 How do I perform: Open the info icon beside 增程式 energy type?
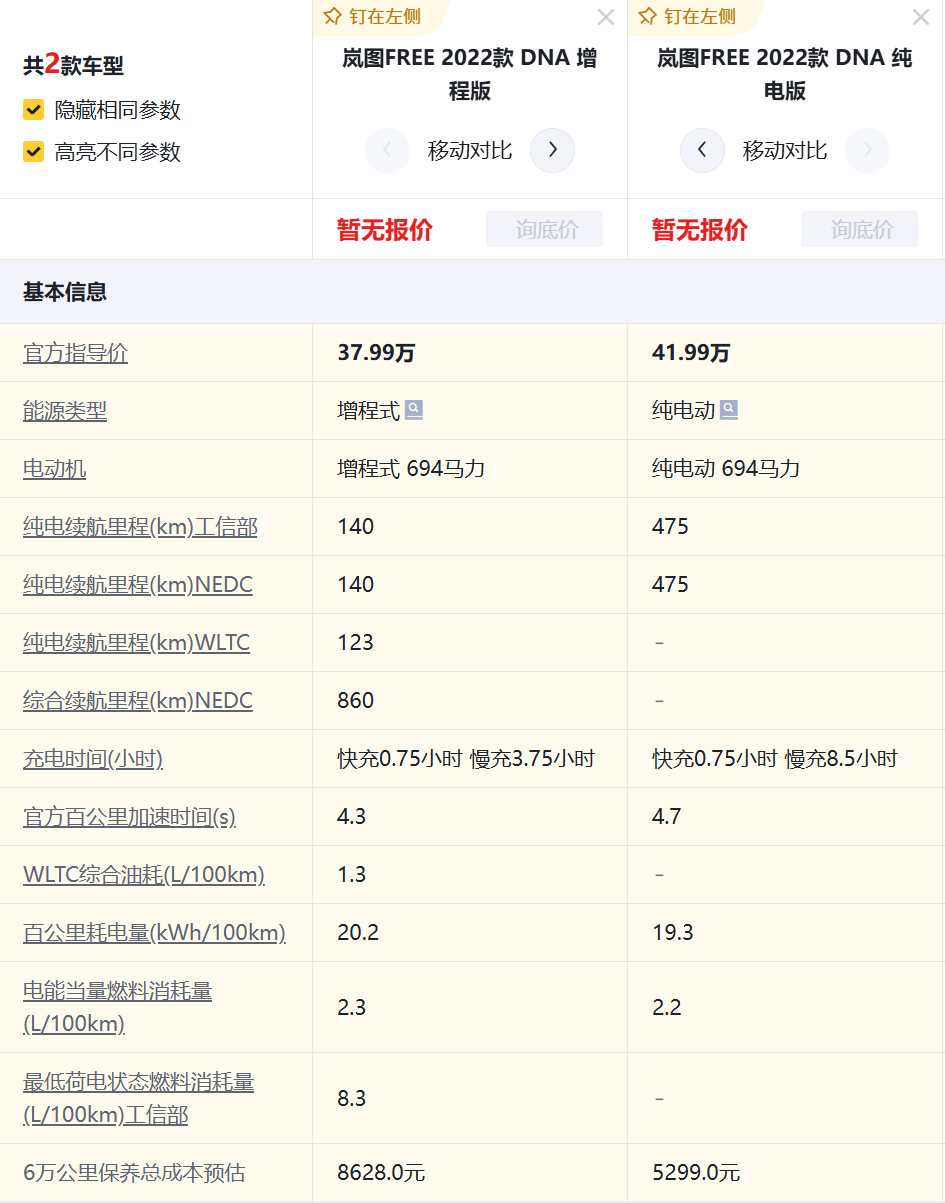[414, 410]
